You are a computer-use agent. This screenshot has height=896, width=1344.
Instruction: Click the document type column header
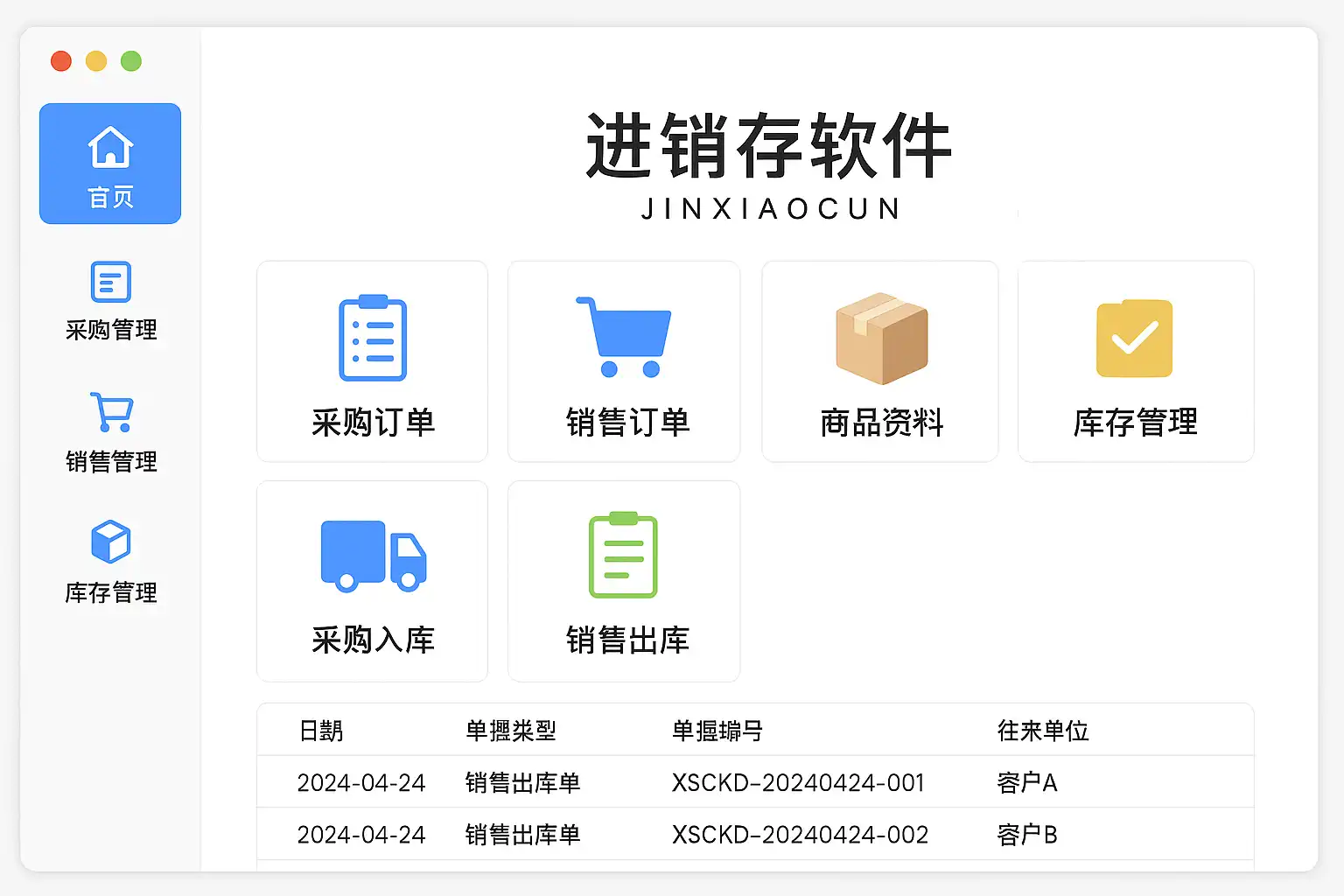(511, 731)
